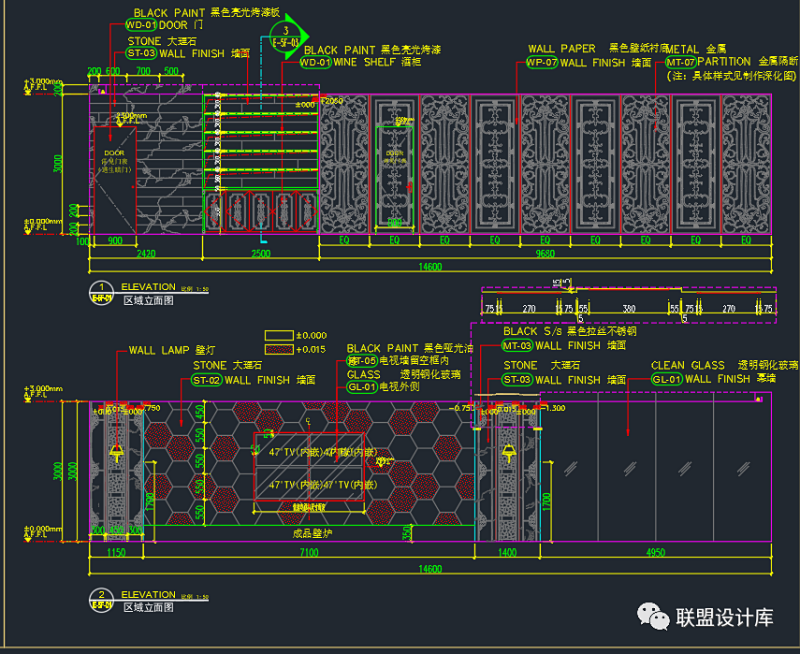Select the 7100 dimension text
The width and height of the screenshot is (800, 654).
coord(306,553)
